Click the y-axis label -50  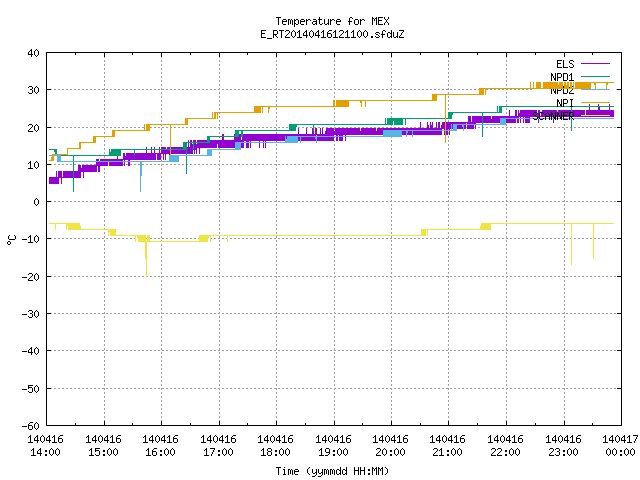click(31, 389)
